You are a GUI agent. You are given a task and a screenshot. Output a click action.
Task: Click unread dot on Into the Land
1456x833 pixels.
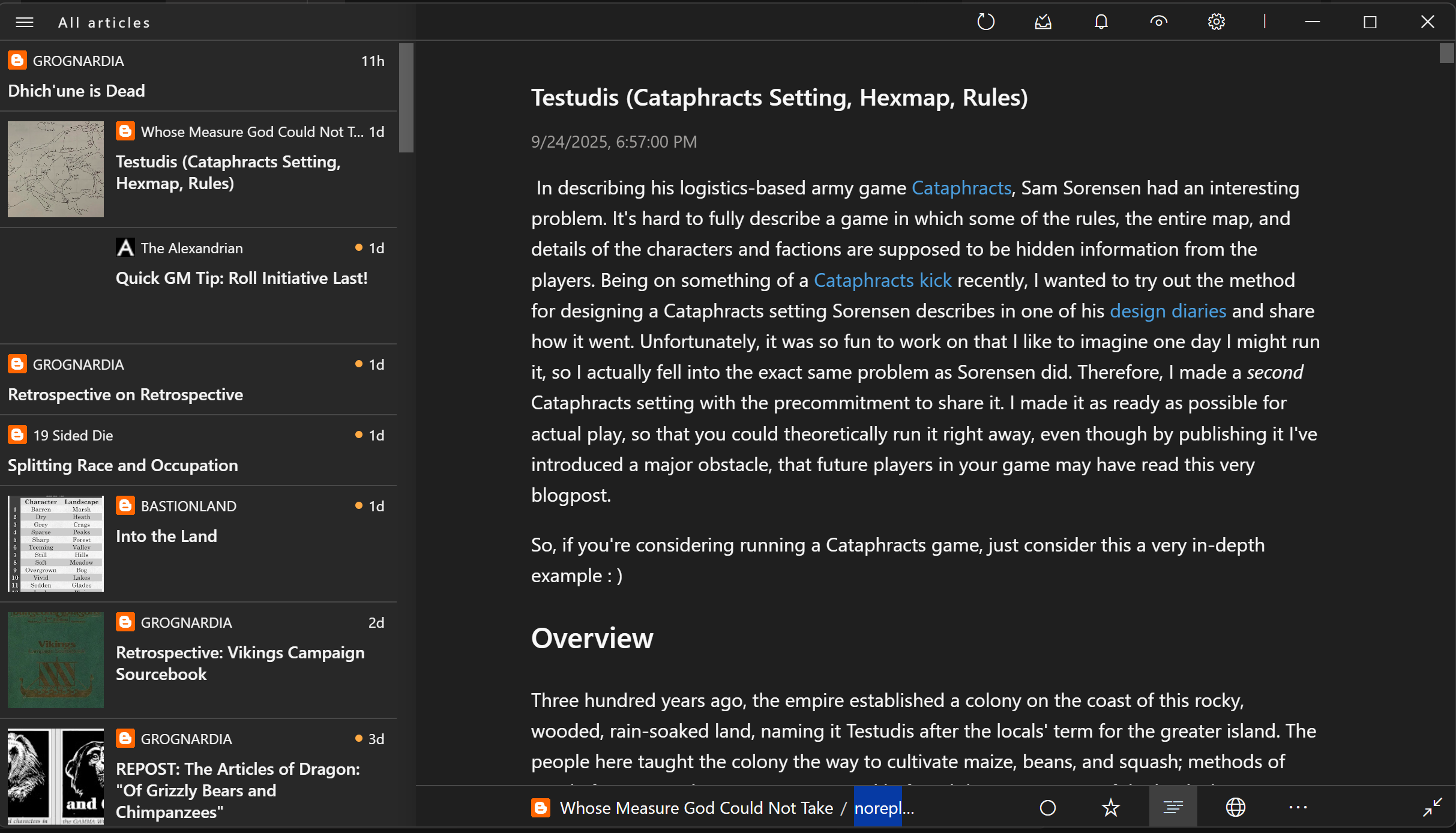(x=359, y=505)
